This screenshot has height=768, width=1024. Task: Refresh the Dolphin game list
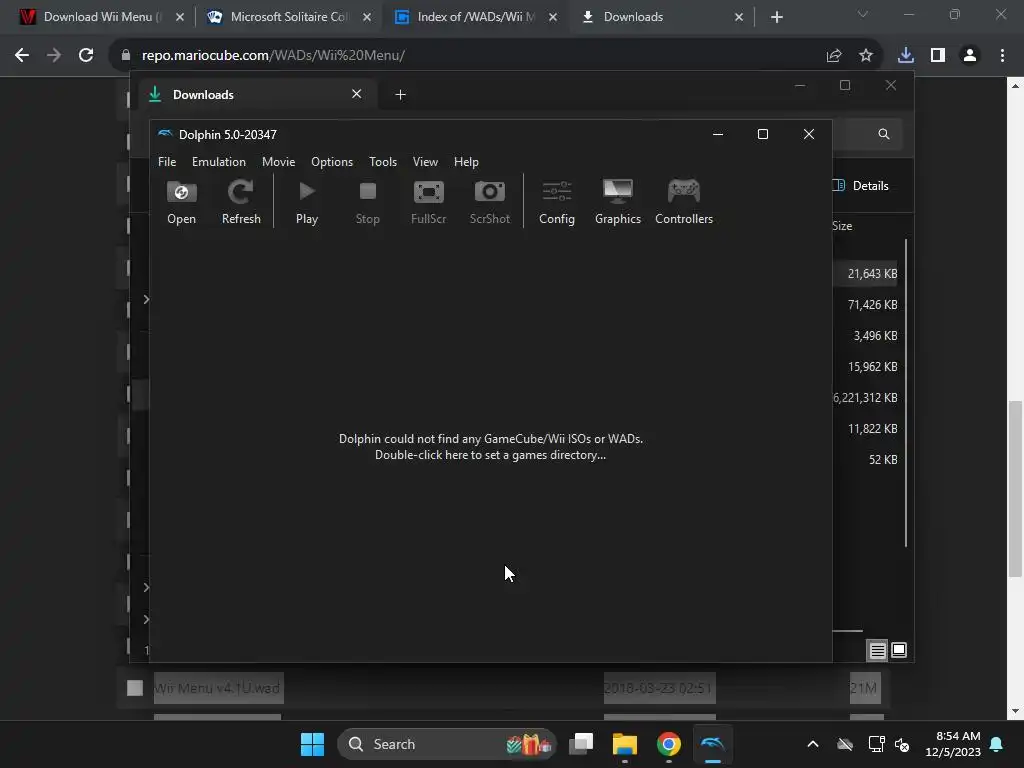coord(241,202)
